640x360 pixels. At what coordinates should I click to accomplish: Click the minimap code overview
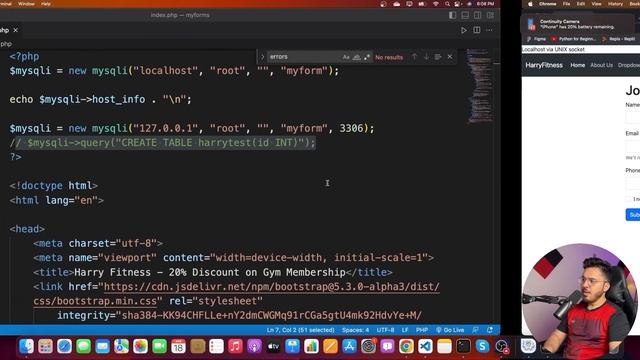pos(480,86)
